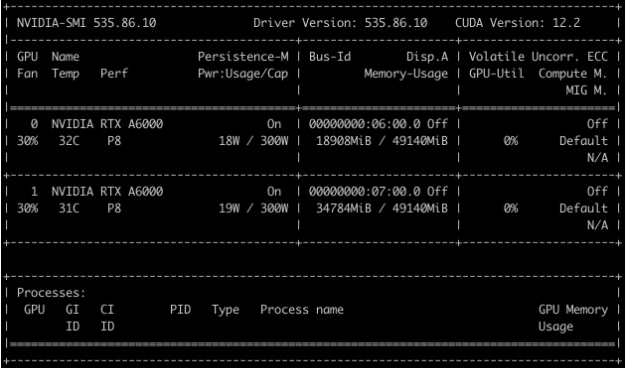The width and height of the screenshot is (628, 369).
Task: Click bus id '00000000:07:00.0'
Action: click(365, 192)
